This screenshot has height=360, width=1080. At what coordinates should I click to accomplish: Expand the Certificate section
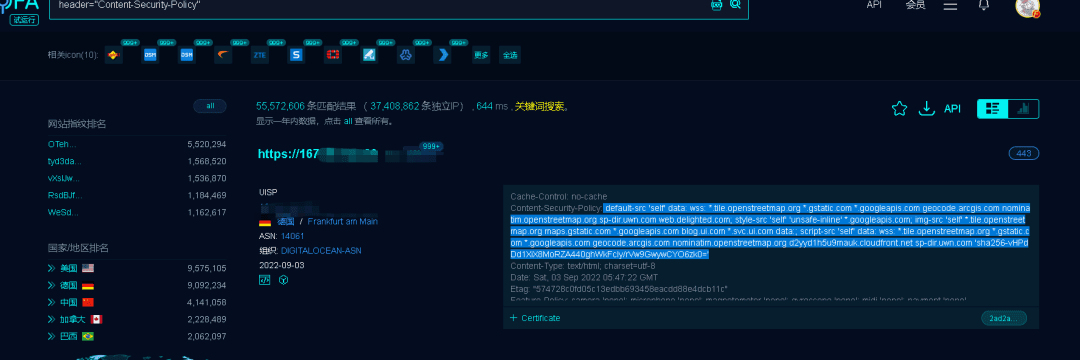(535, 318)
